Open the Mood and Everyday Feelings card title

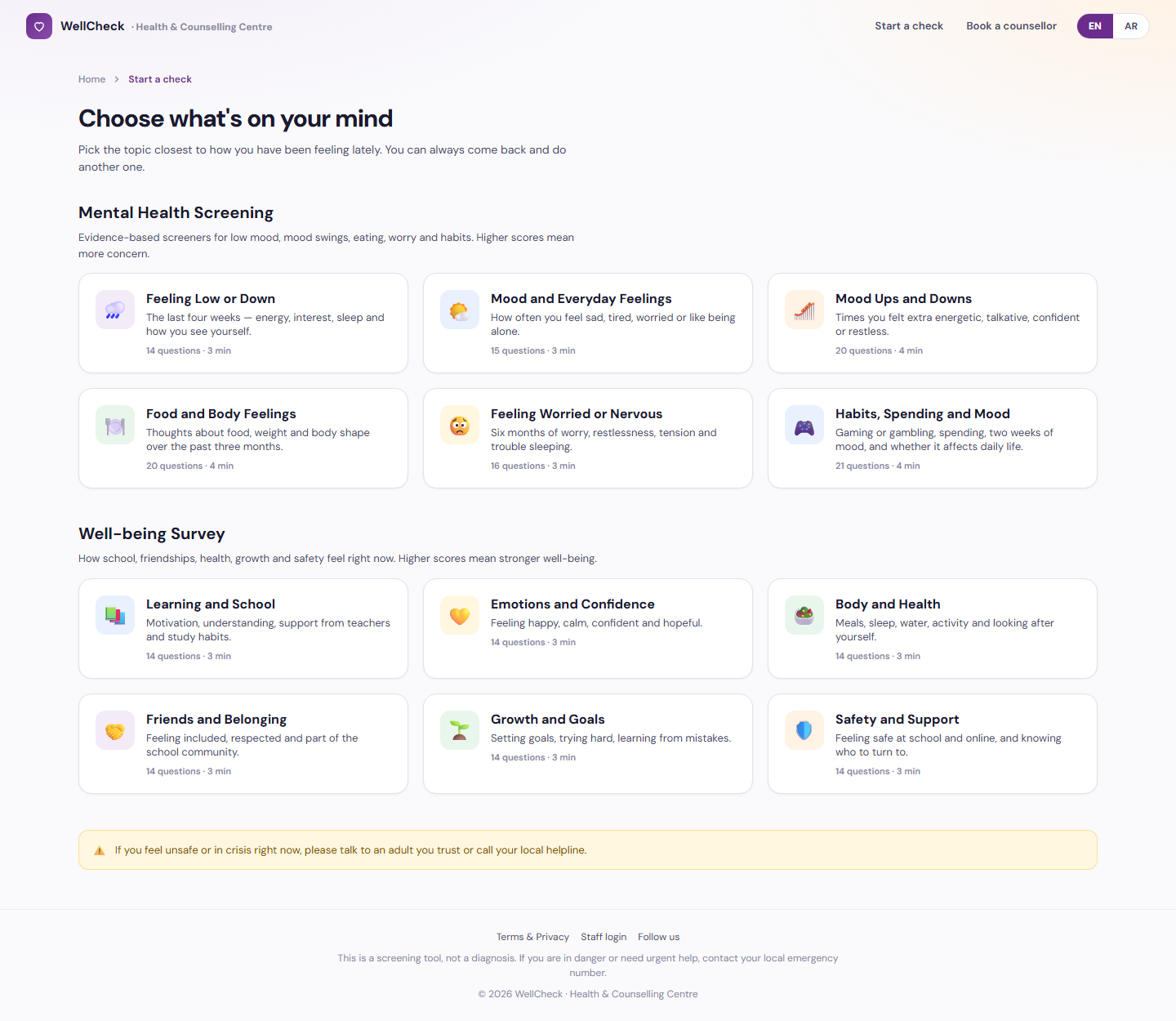[x=581, y=299]
